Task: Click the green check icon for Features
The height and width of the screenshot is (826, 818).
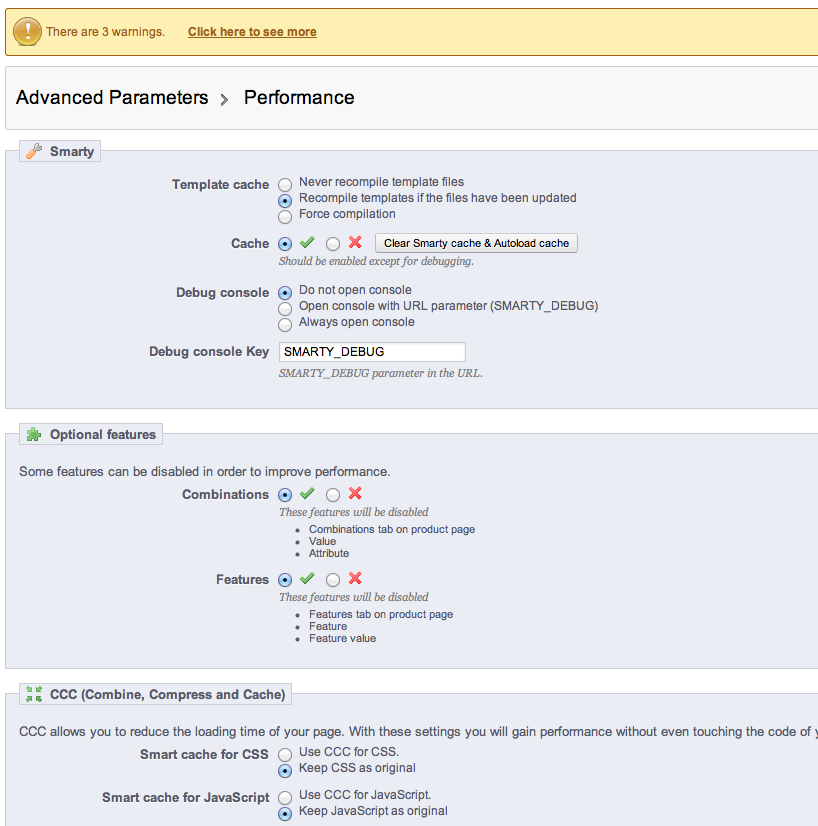Action: coord(307,578)
